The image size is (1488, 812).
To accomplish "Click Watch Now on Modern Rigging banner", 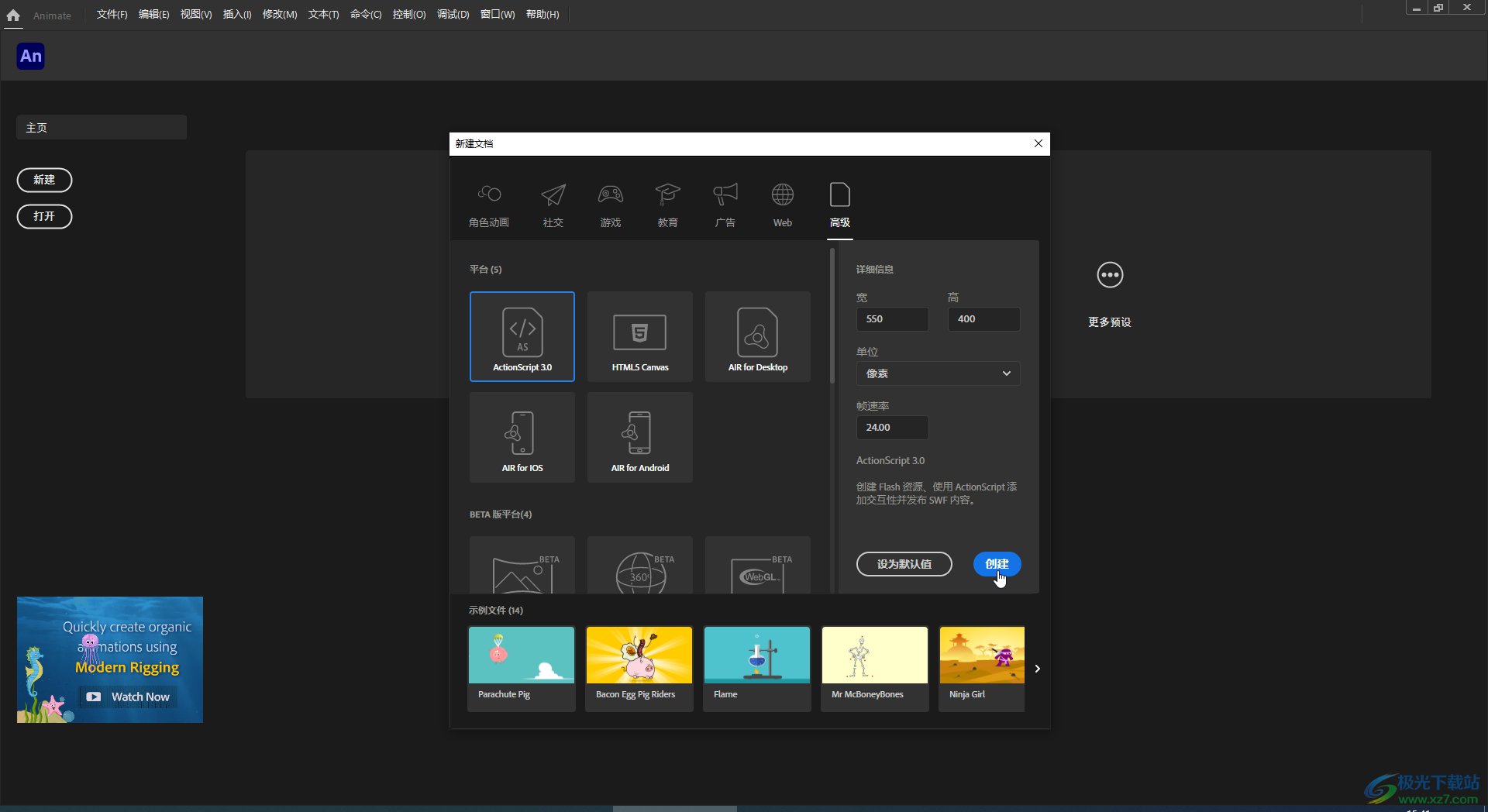I will [x=129, y=697].
